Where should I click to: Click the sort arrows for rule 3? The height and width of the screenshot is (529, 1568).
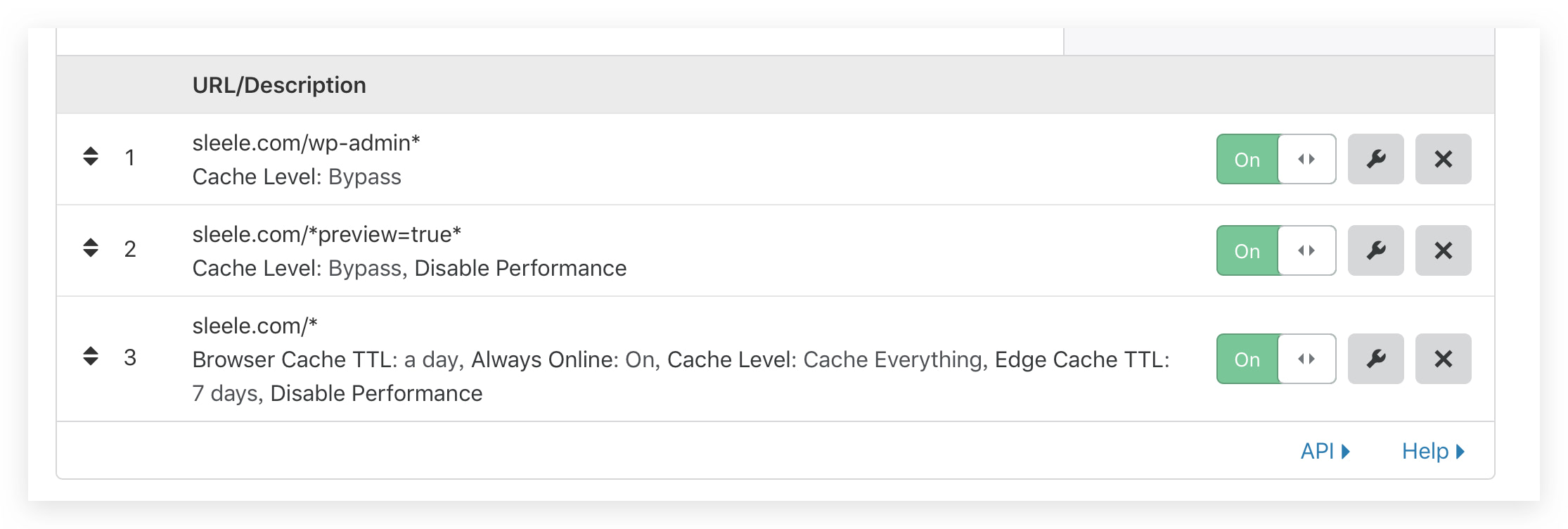[x=91, y=356]
